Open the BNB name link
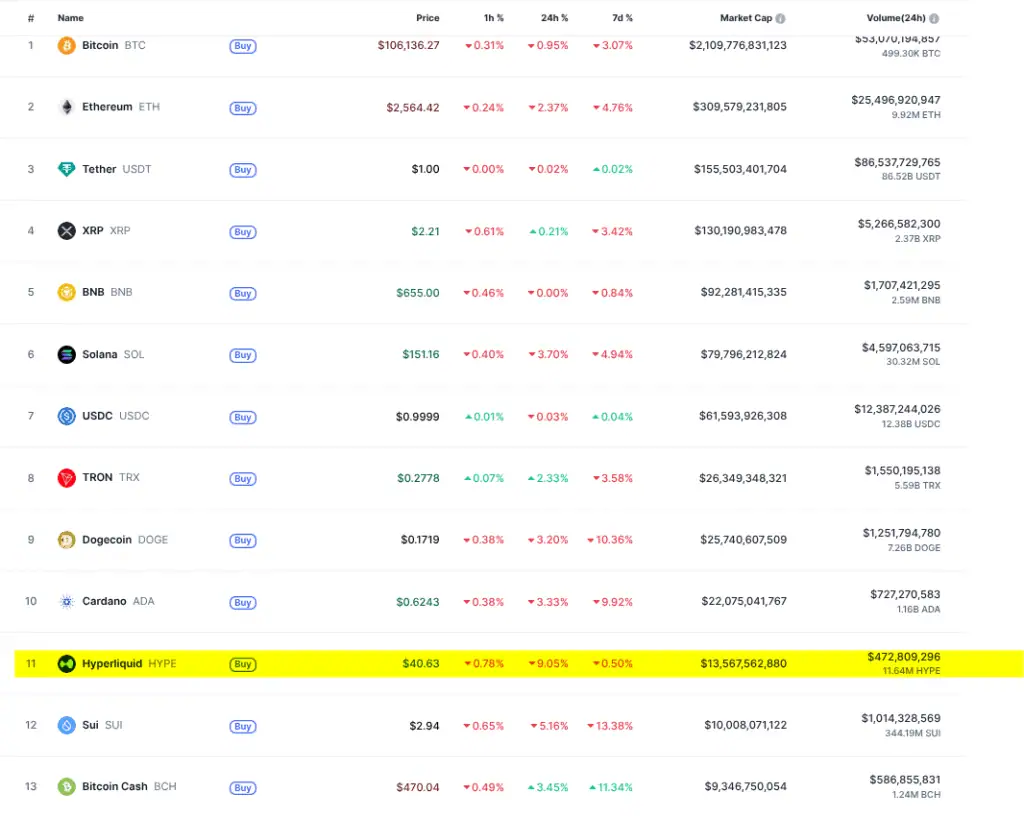 [107, 292]
